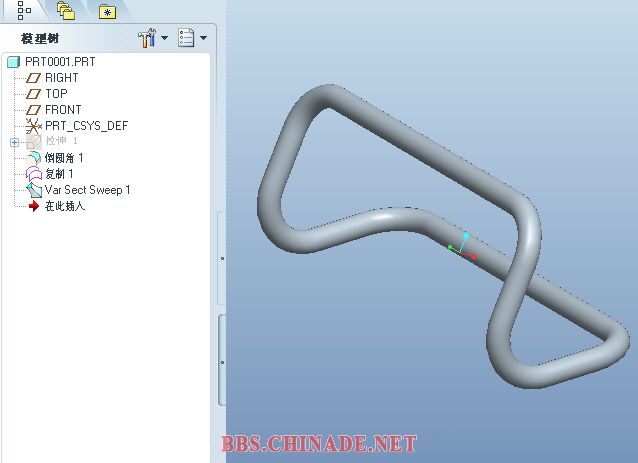Click the 模型树 panel title
Image resolution: width=638 pixels, height=463 pixels.
(41, 39)
